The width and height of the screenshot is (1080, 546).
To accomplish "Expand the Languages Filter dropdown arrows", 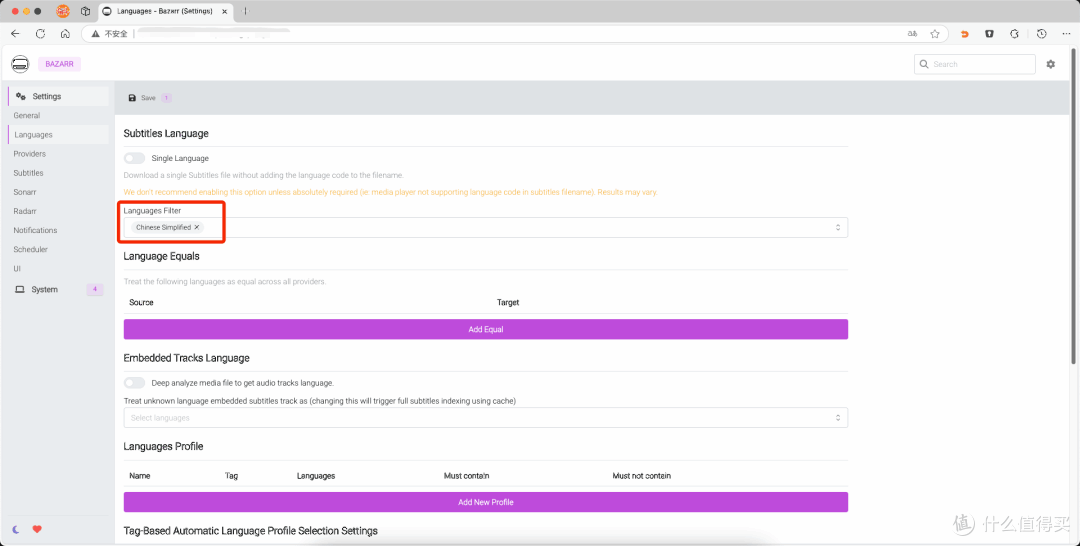I will [838, 227].
